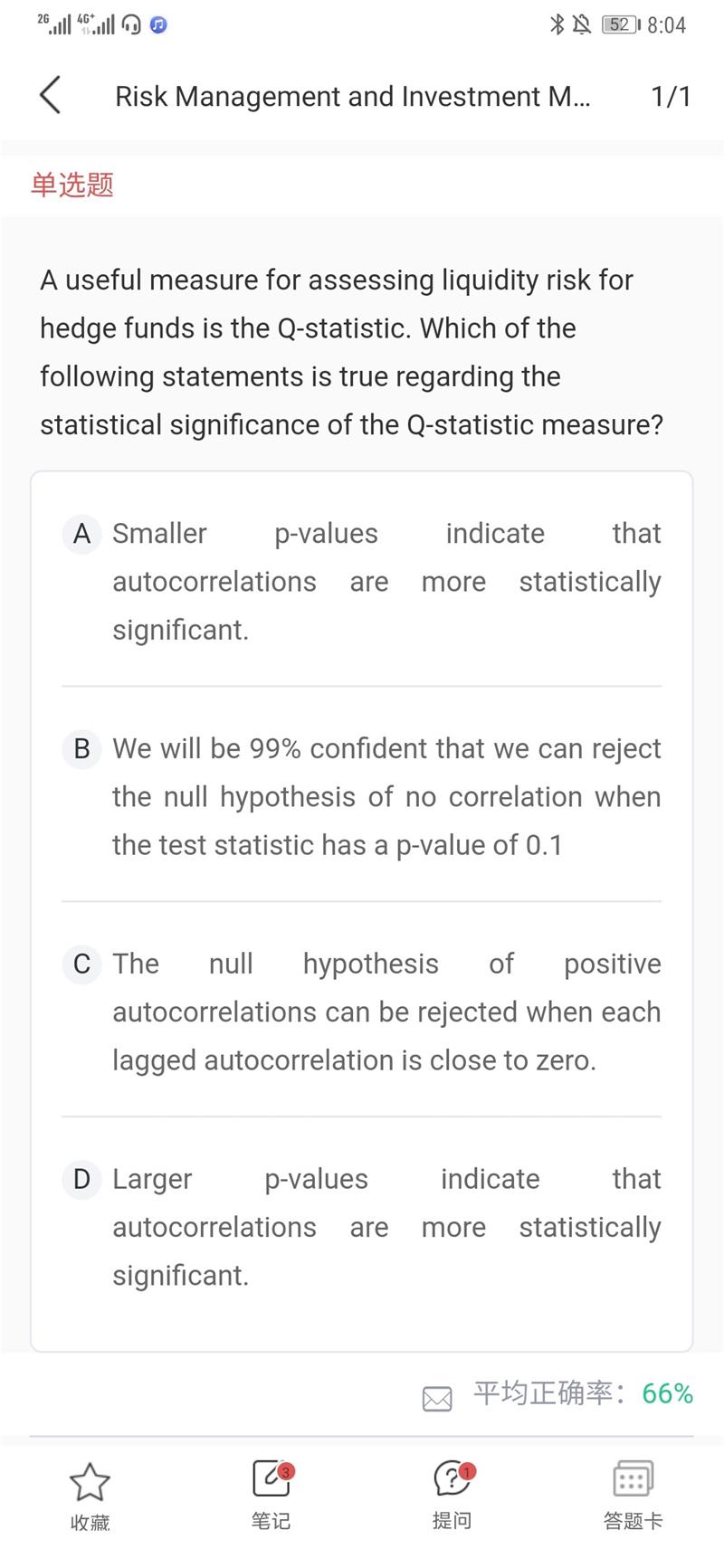Viewport: 724px width, 1568px height.
Task: Tap the favorites star icon
Action: tap(90, 1482)
